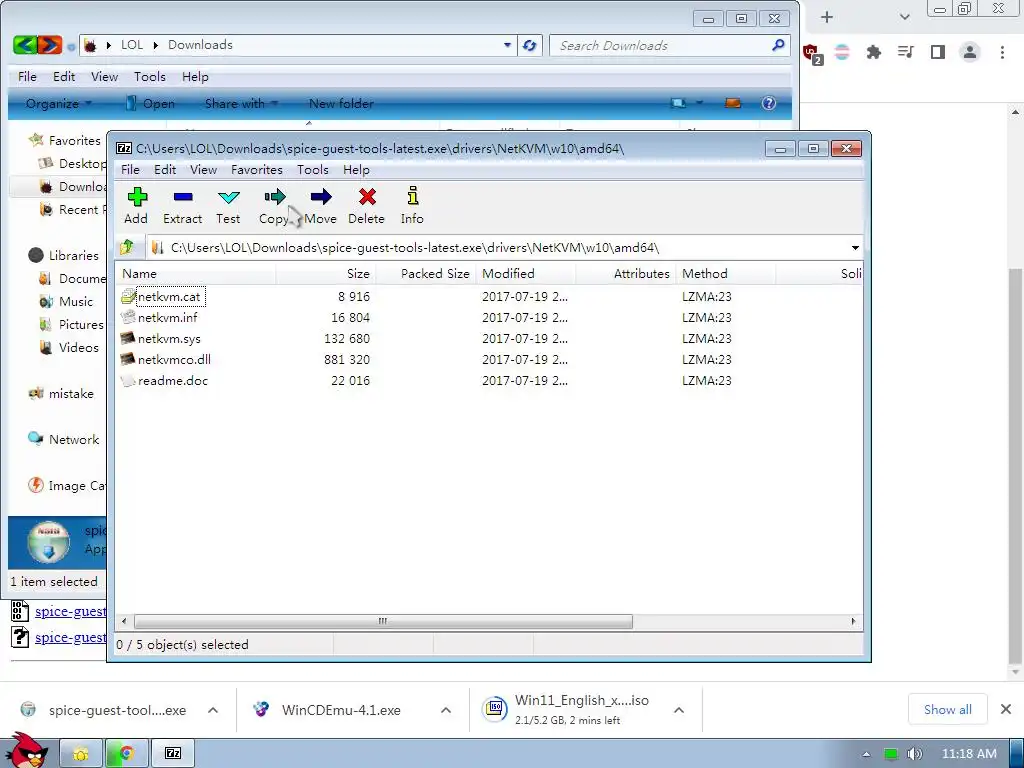Open spice-guest-tool download options chevron

pos(213,710)
